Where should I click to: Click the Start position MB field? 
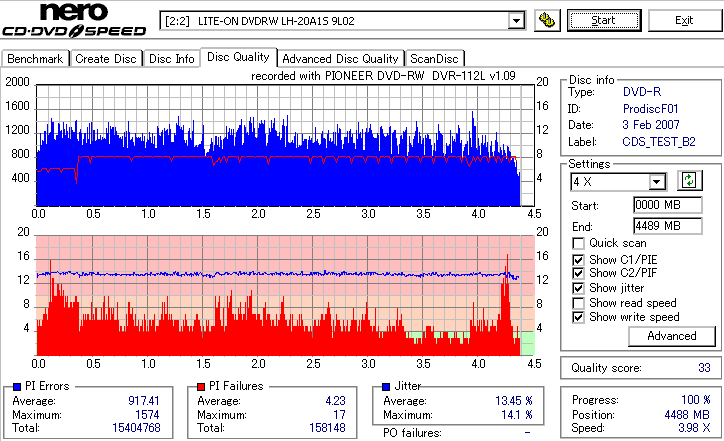668,205
